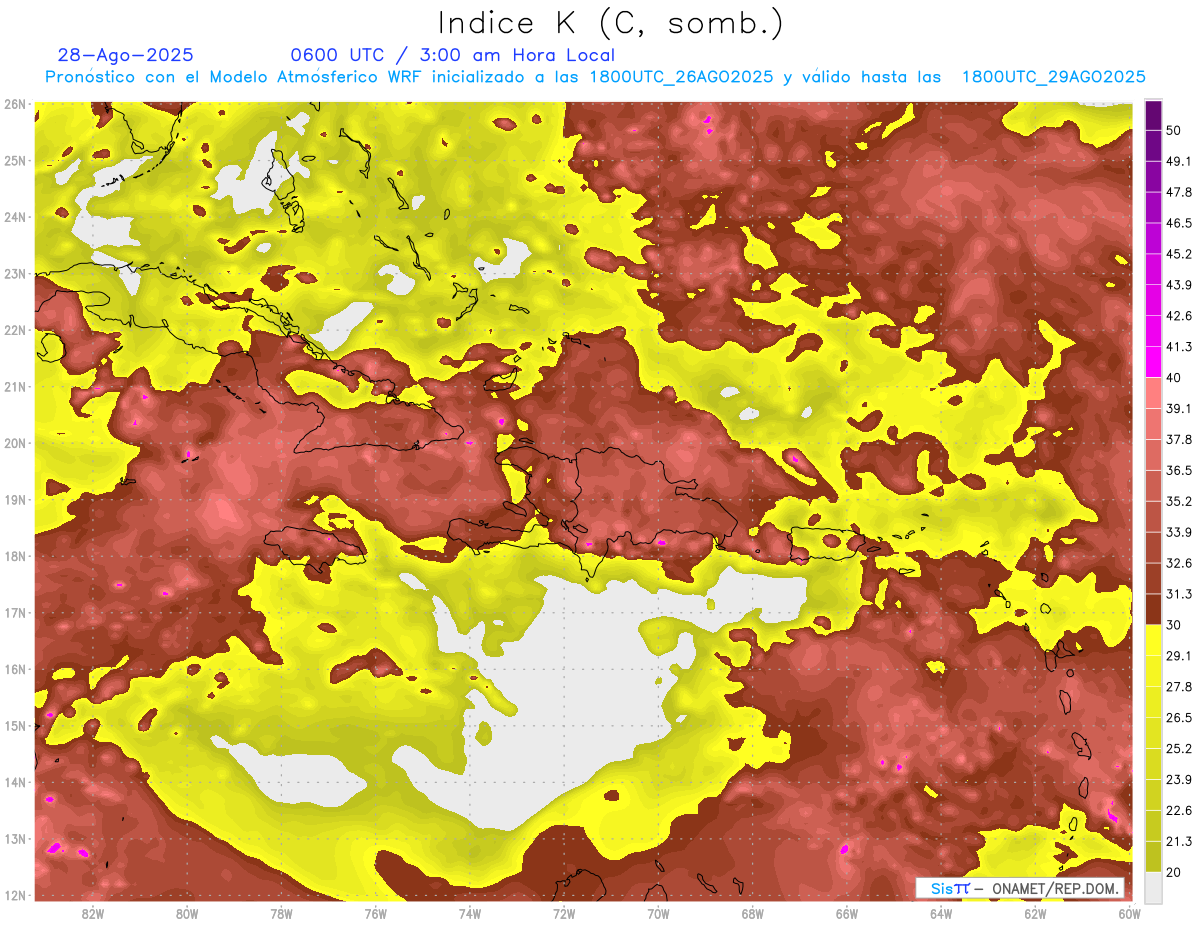The height and width of the screenshot is (927, 1200).
Task: Click the colorbar value '47.8'
Action: 1178,192
